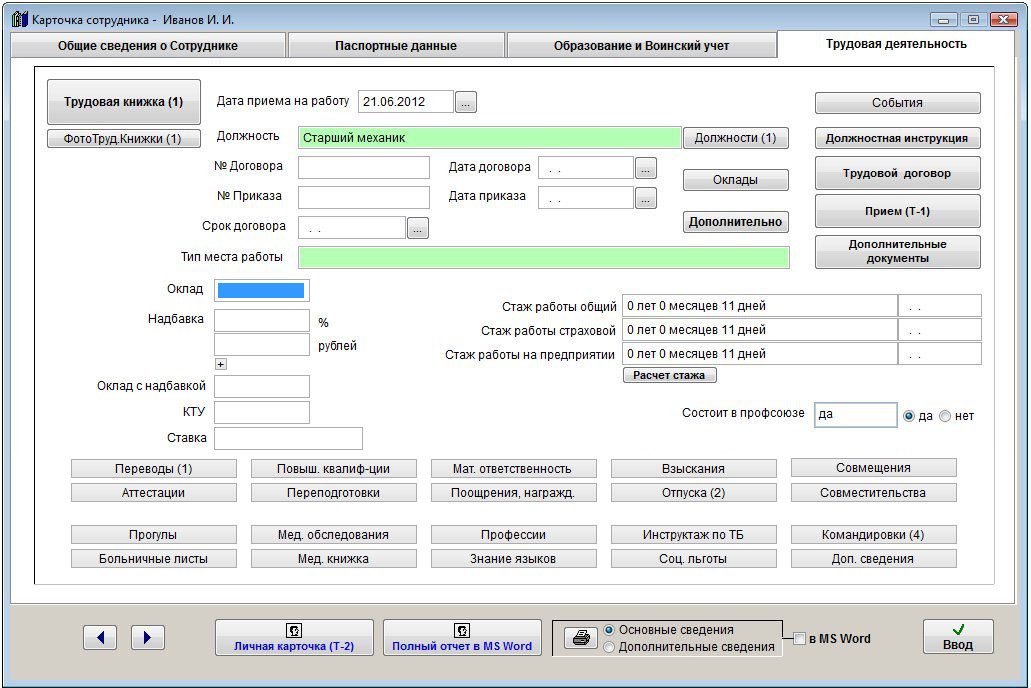1031x688 pixels.
Task: Open date picker for Дата приема на работу
Action: tap(467, 101)
